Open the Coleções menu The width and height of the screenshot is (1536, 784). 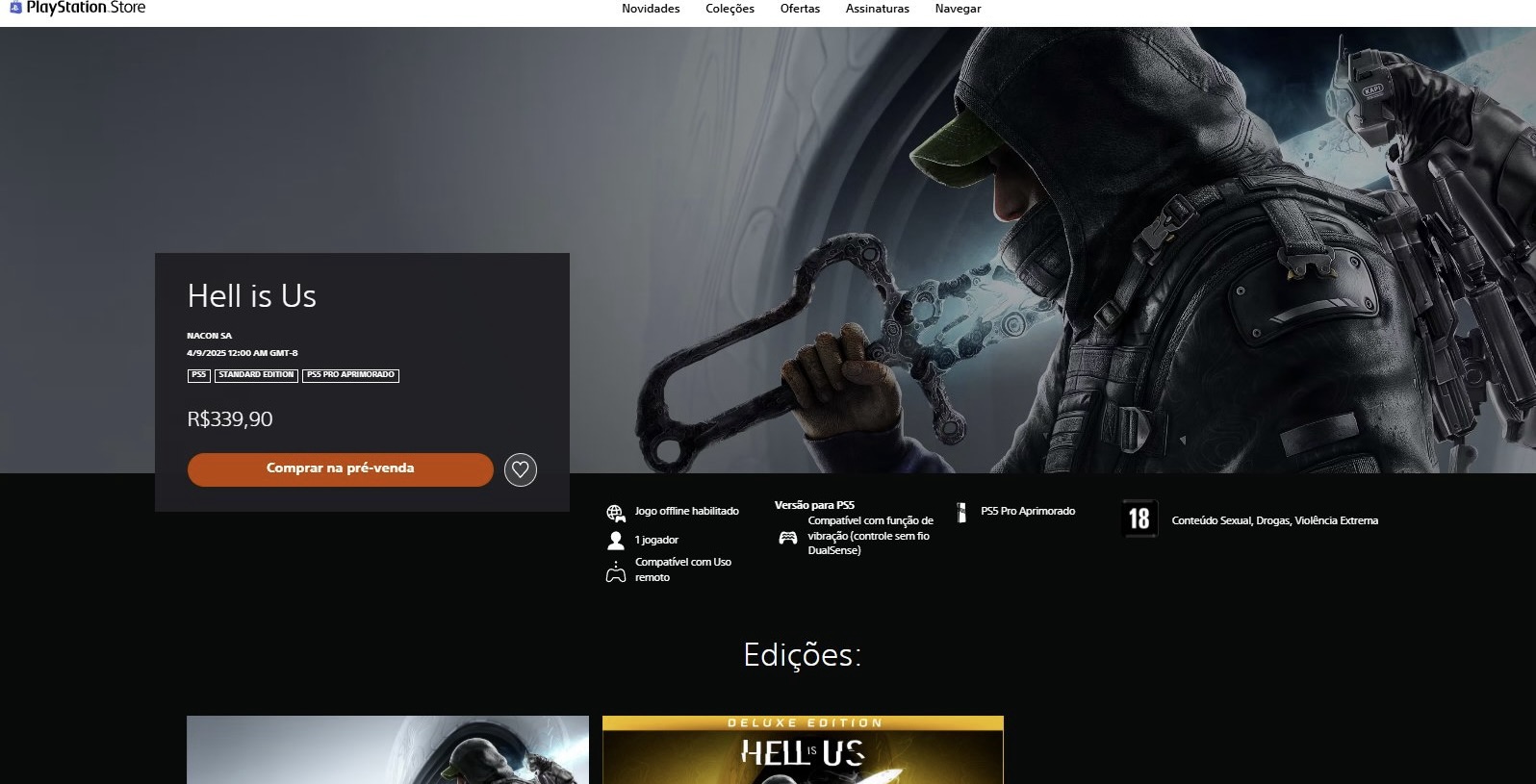[730, 9]
